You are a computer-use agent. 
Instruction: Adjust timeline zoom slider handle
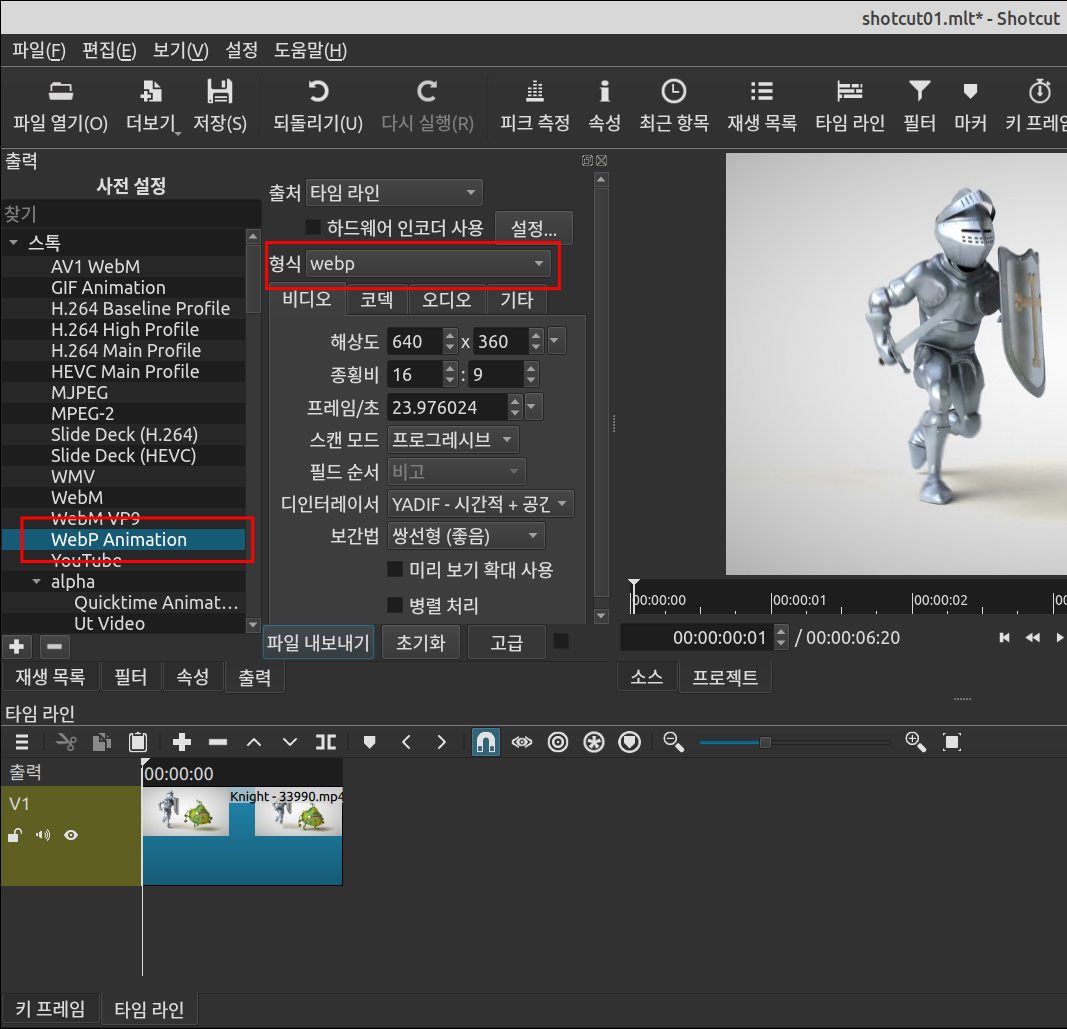[x=765, y=742]
